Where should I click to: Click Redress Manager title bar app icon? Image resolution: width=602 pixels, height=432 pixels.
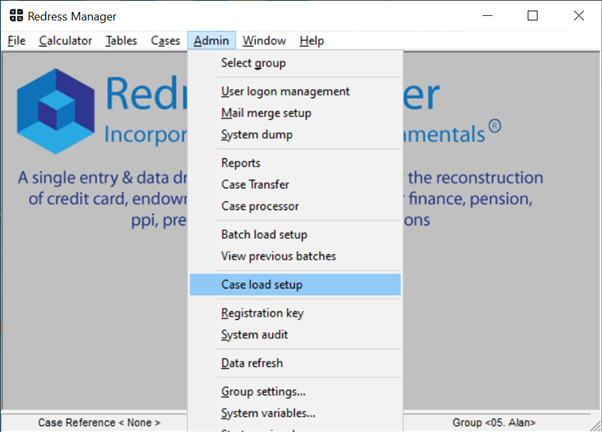tap(16, 15)
